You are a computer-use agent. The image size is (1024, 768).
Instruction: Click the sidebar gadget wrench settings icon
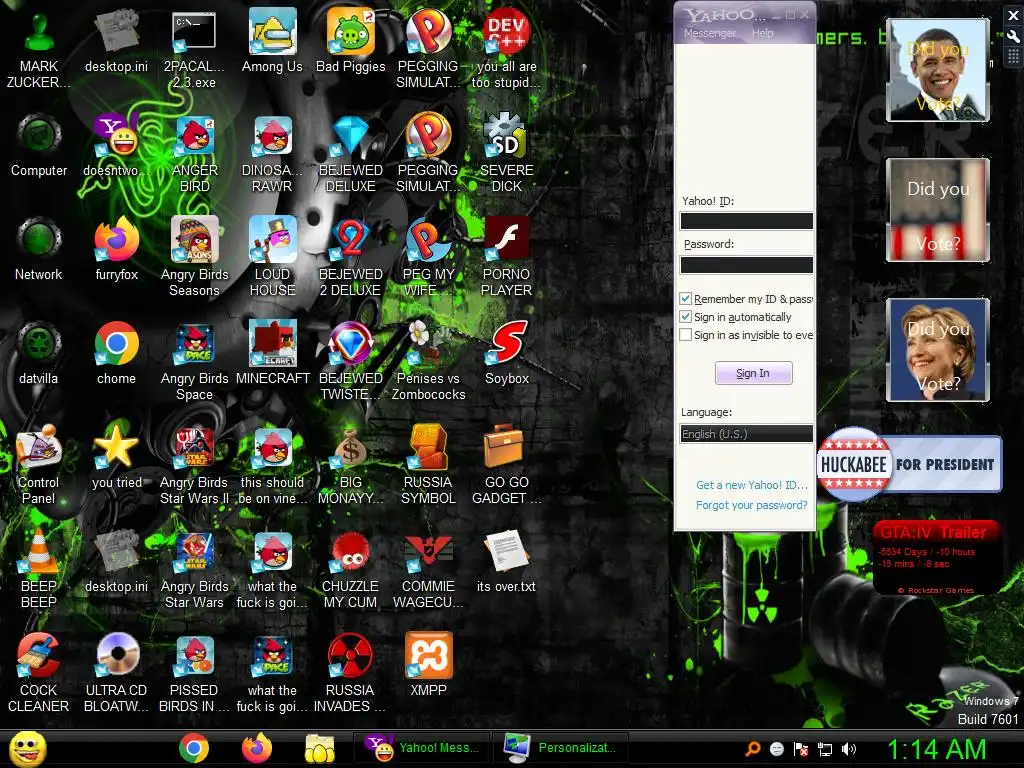point(1014,37)
